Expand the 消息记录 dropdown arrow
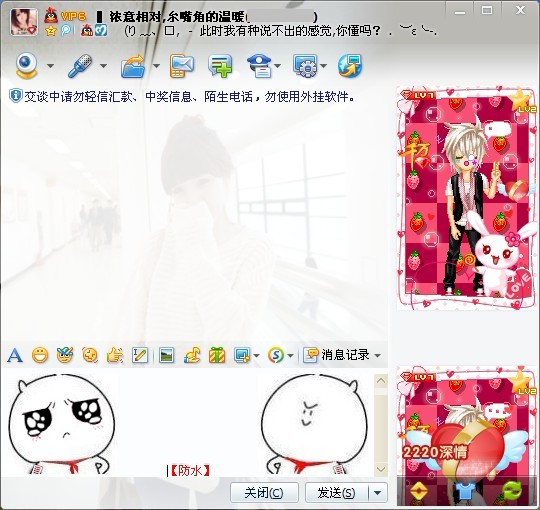The image size is (540, 510). pyautogui.click(x=377, y=355)
